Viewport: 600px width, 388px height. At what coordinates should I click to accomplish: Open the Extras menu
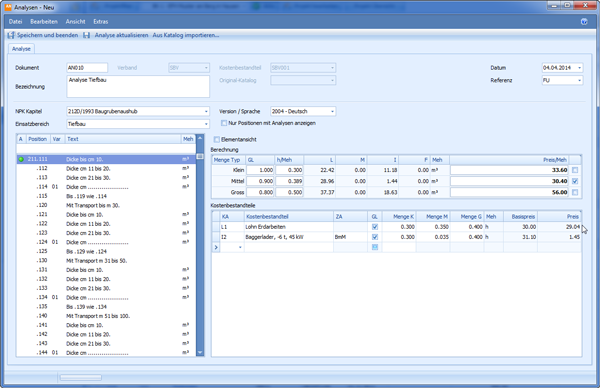coord(101,22)
